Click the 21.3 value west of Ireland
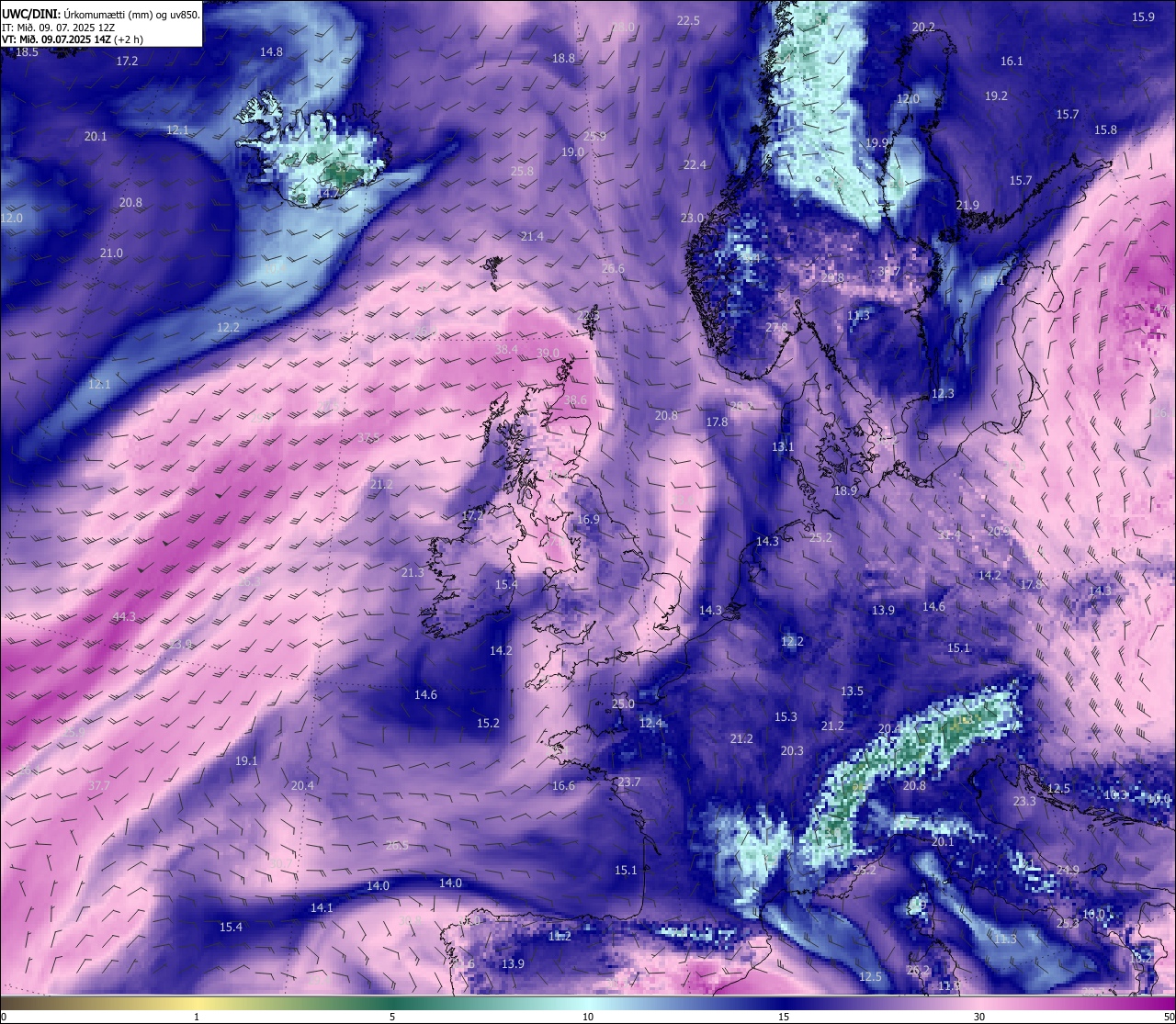1176x1024 pixels. click(x=413, y=573)
